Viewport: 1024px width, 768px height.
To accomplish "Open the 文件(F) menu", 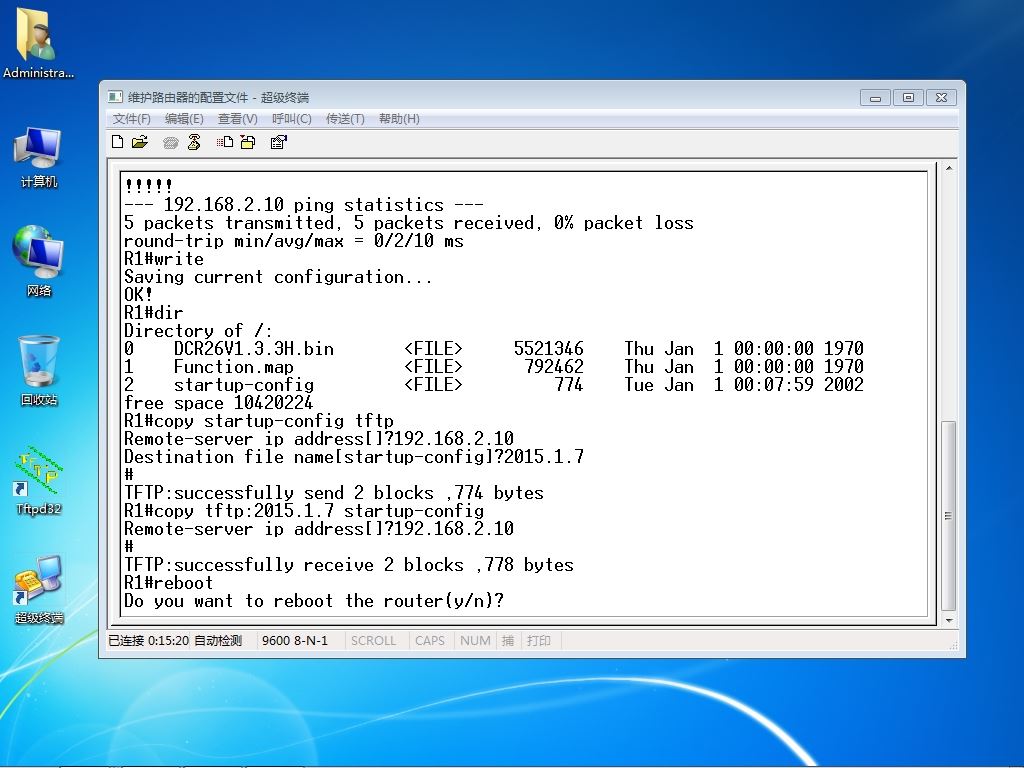I will (132, 119).
